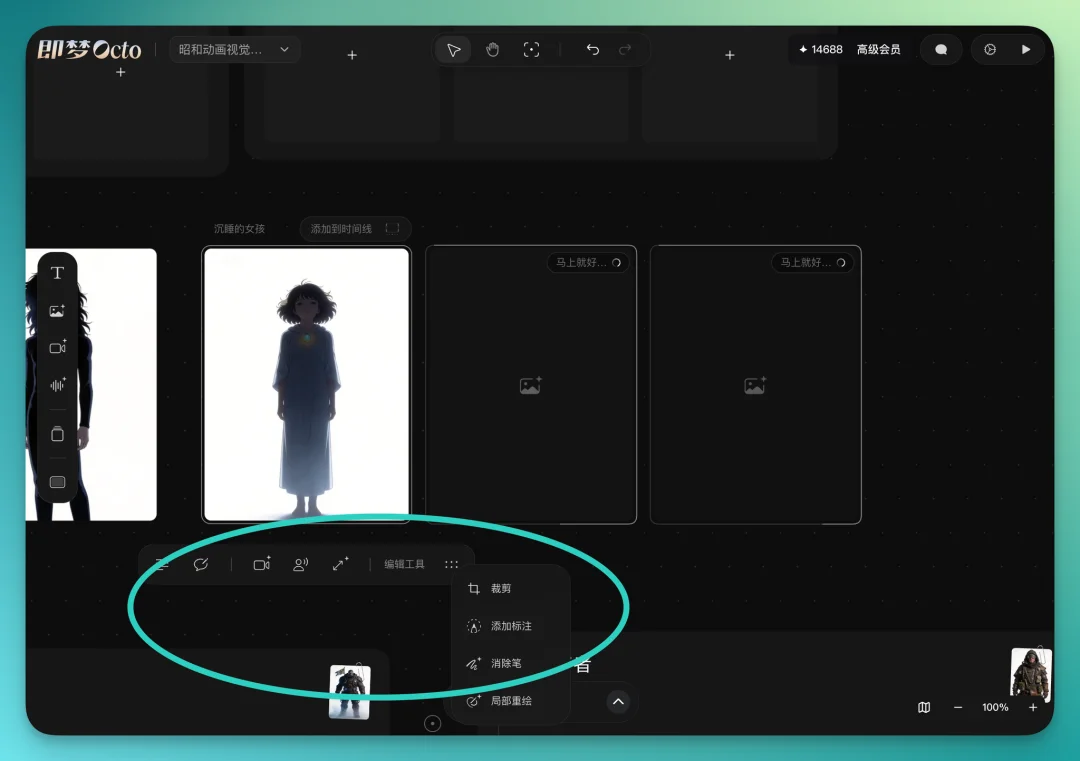Open the Add Image tool

coord(56,310)
